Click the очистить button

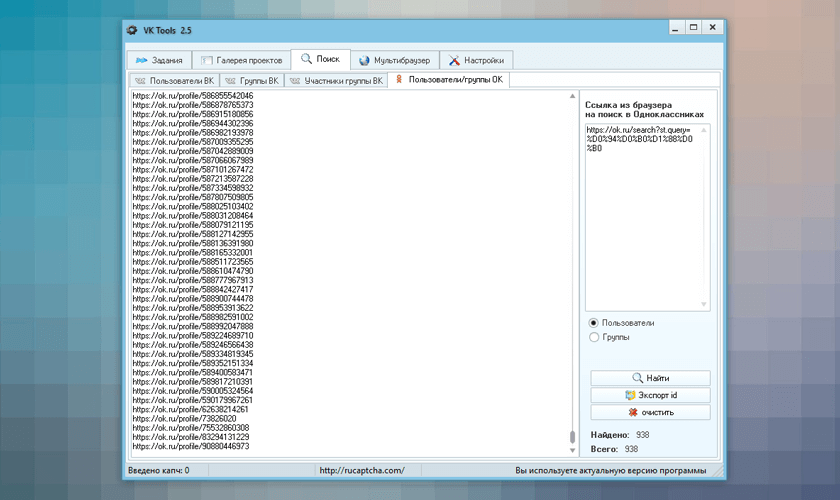click(650, 412)
